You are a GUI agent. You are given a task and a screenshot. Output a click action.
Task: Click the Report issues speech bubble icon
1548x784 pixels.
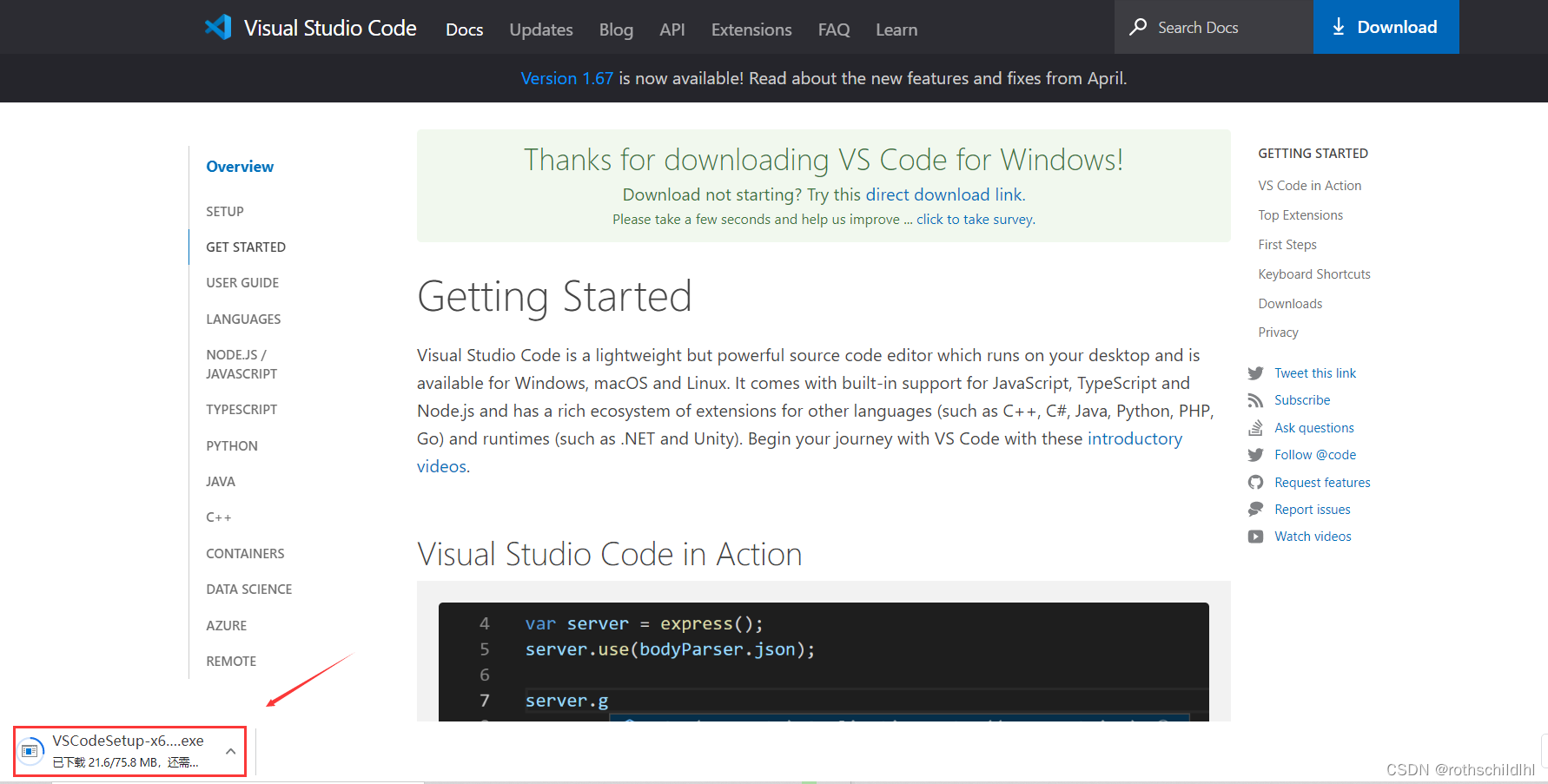tap(1255, 510)
